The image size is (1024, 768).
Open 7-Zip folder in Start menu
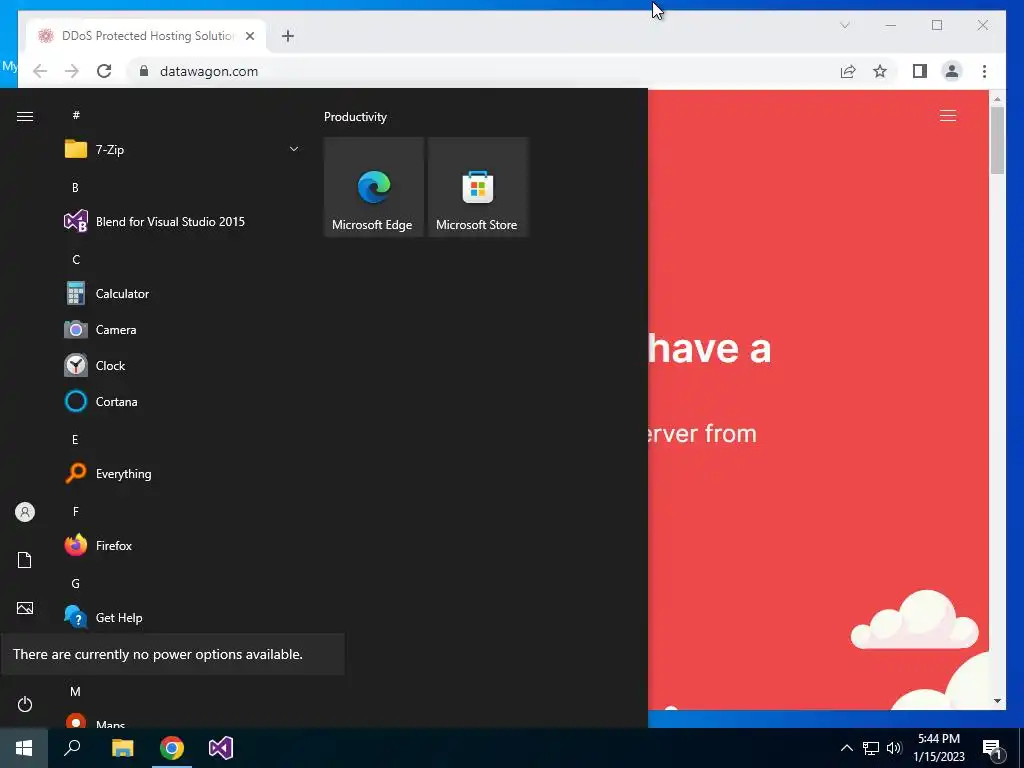click(182, 150)
